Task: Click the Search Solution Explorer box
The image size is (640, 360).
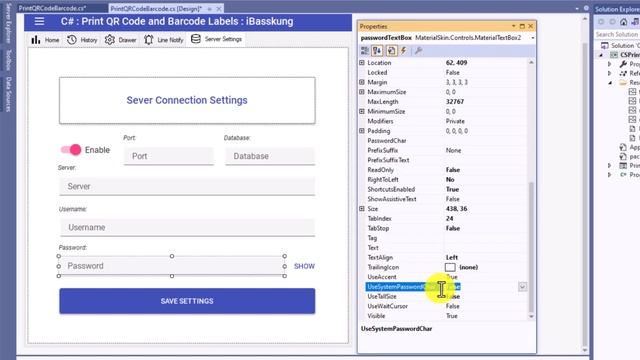Action: pyautogui.click(x=617, y=34)
